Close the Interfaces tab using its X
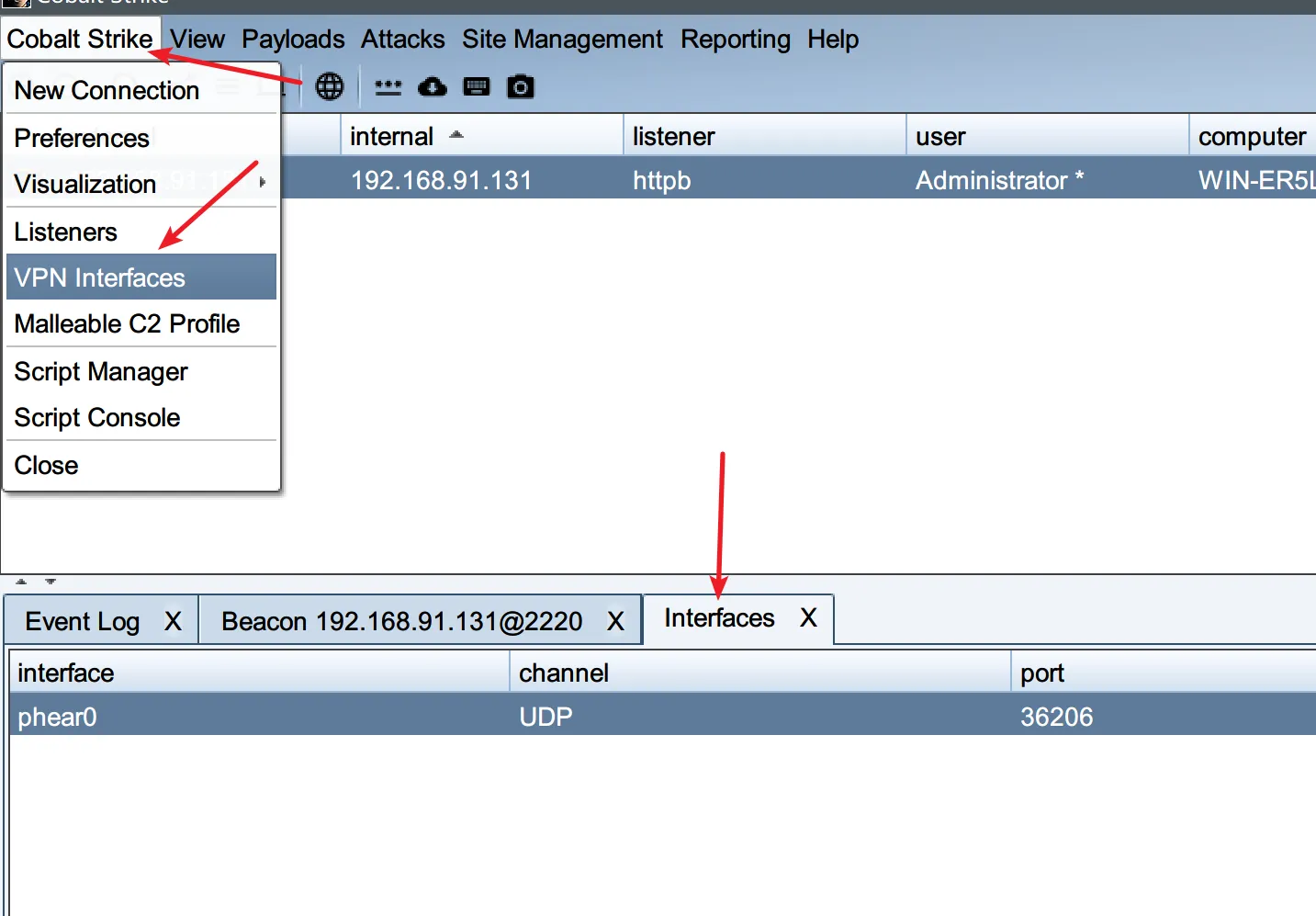The height and width of the screenshot is (916, 1316). [808, 617]
